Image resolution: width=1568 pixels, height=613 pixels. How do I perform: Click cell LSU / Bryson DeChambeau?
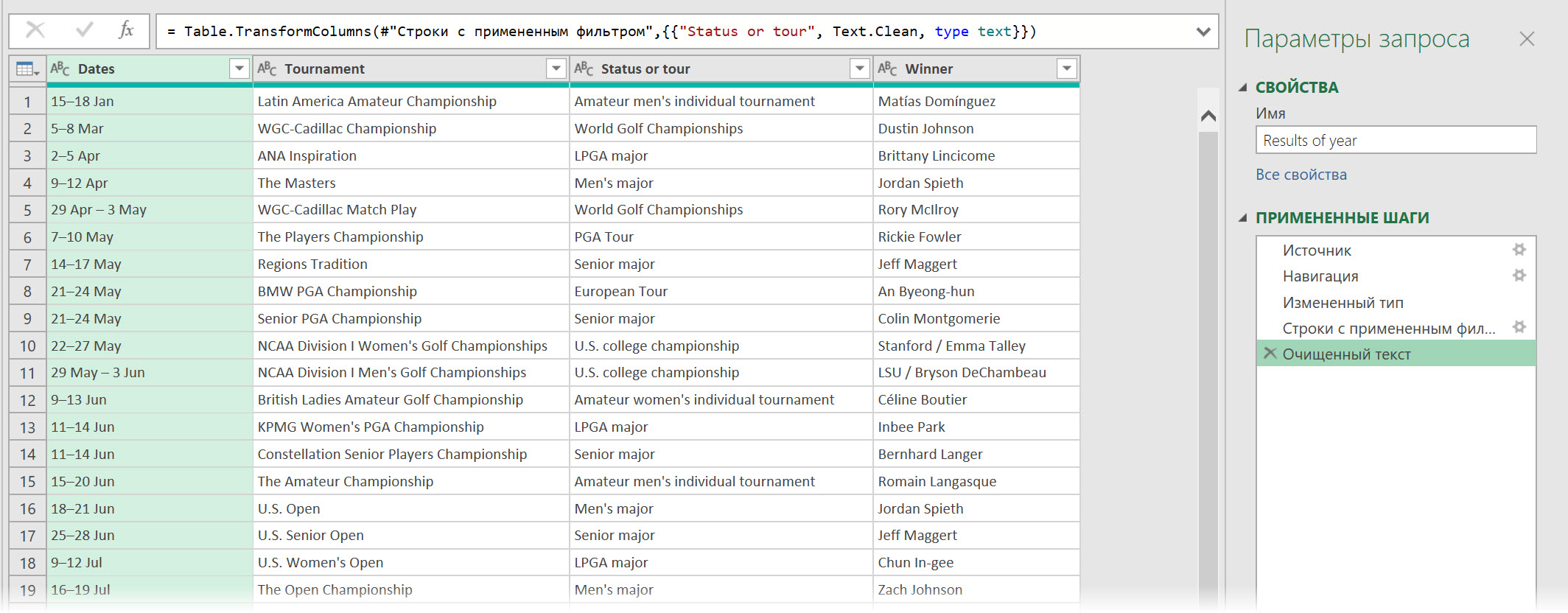pyautogui.click(x=976, y=372)
